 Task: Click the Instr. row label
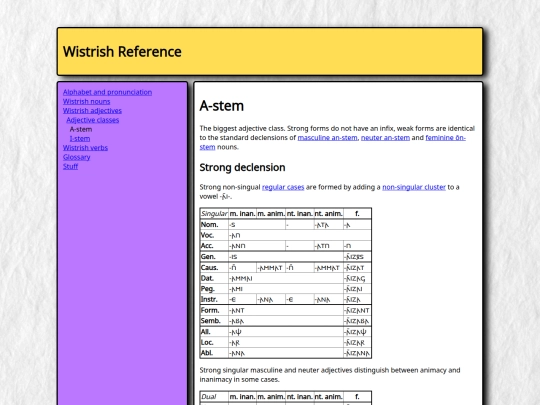point(214,300)
